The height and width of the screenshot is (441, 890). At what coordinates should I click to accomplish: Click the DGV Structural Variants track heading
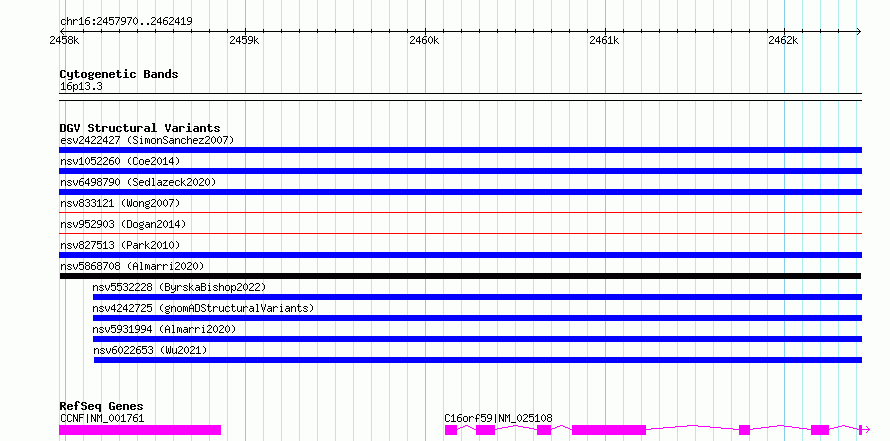tap(140, 128)
